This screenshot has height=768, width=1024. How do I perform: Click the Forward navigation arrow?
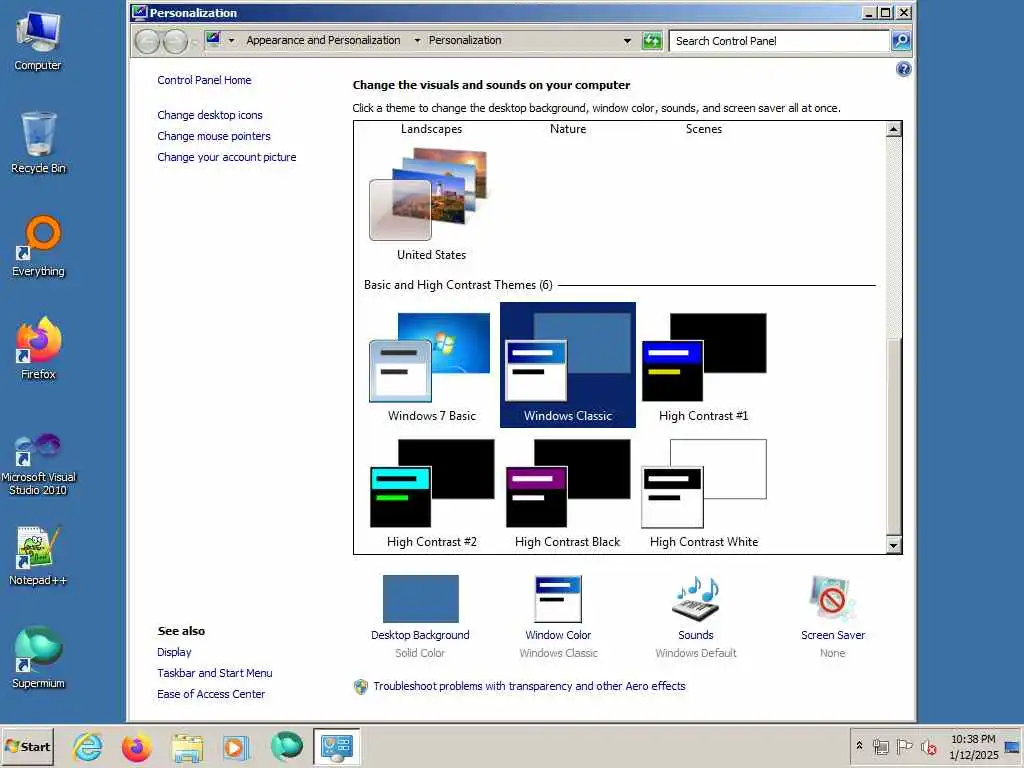(175, 42)
